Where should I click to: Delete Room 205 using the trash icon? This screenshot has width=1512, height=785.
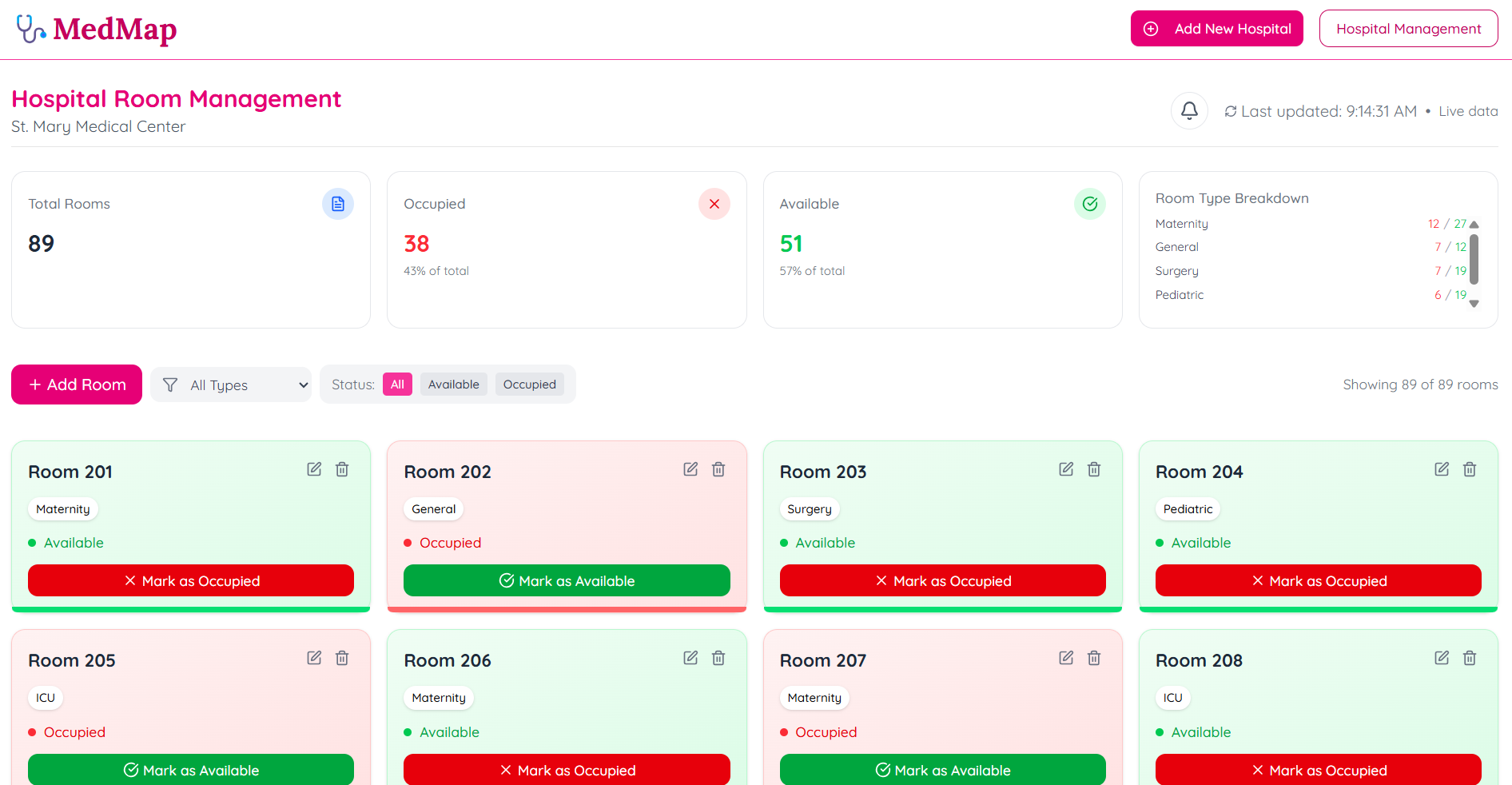342,658
